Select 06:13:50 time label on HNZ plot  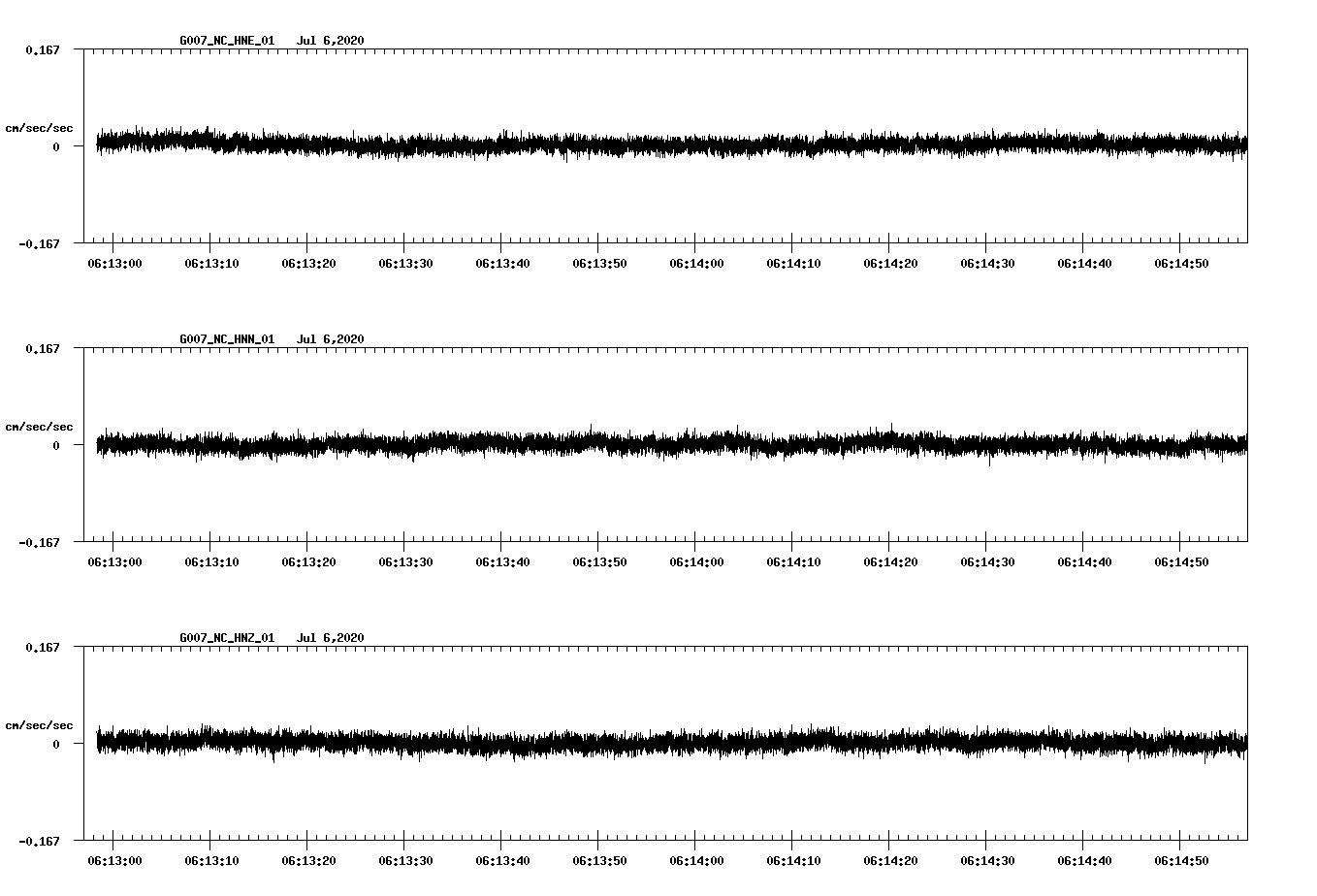point(599,861)
